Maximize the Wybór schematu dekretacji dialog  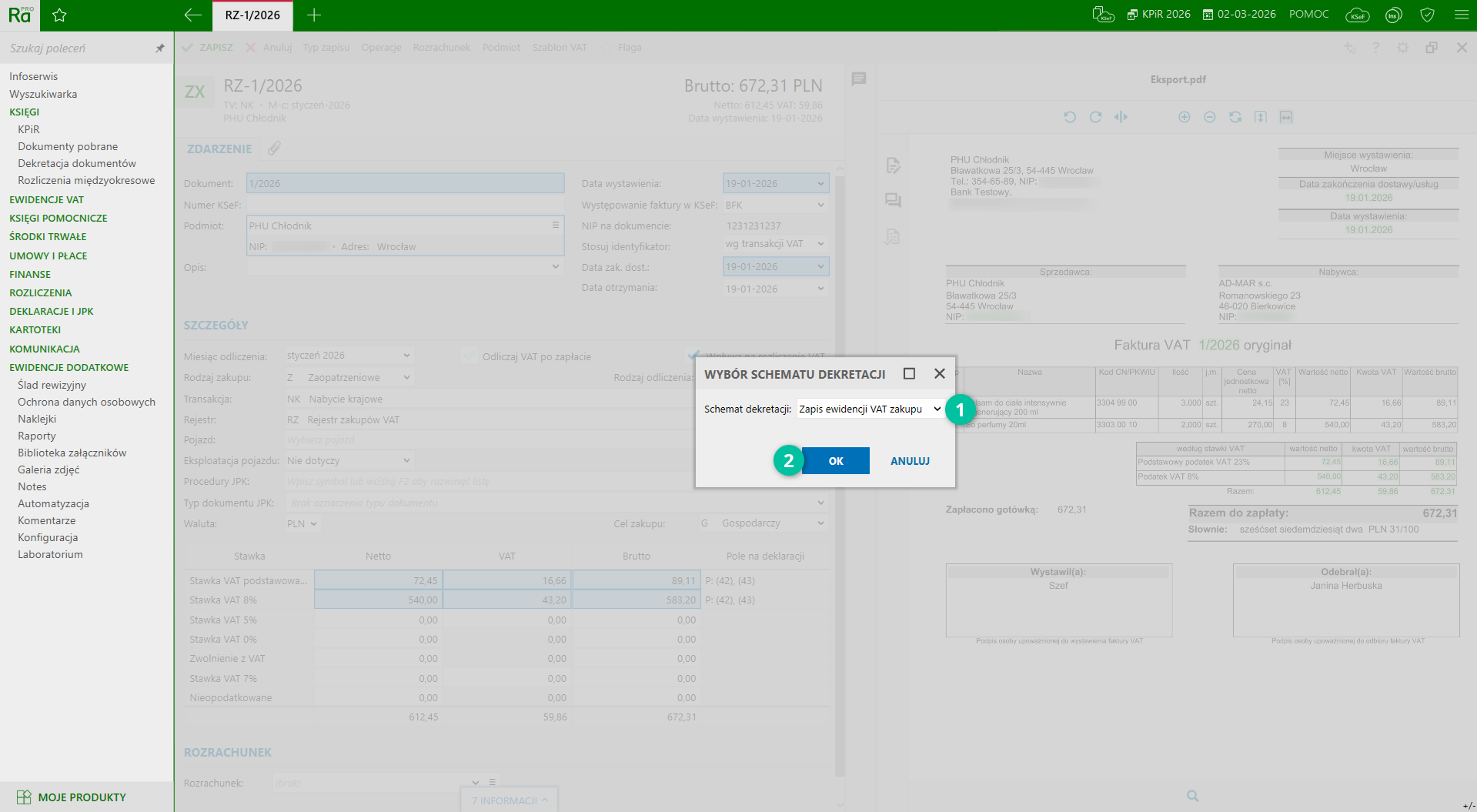click(909, 373)
